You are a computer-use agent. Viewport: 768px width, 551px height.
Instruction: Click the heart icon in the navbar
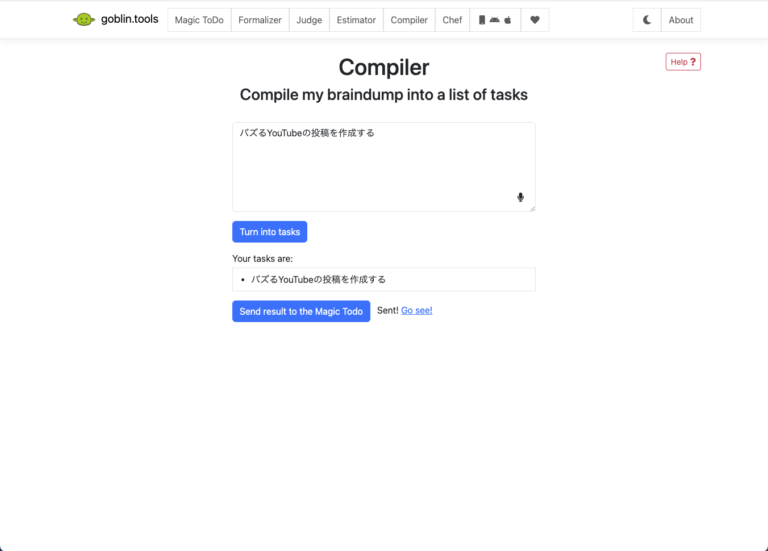click(x=535, y=20)
